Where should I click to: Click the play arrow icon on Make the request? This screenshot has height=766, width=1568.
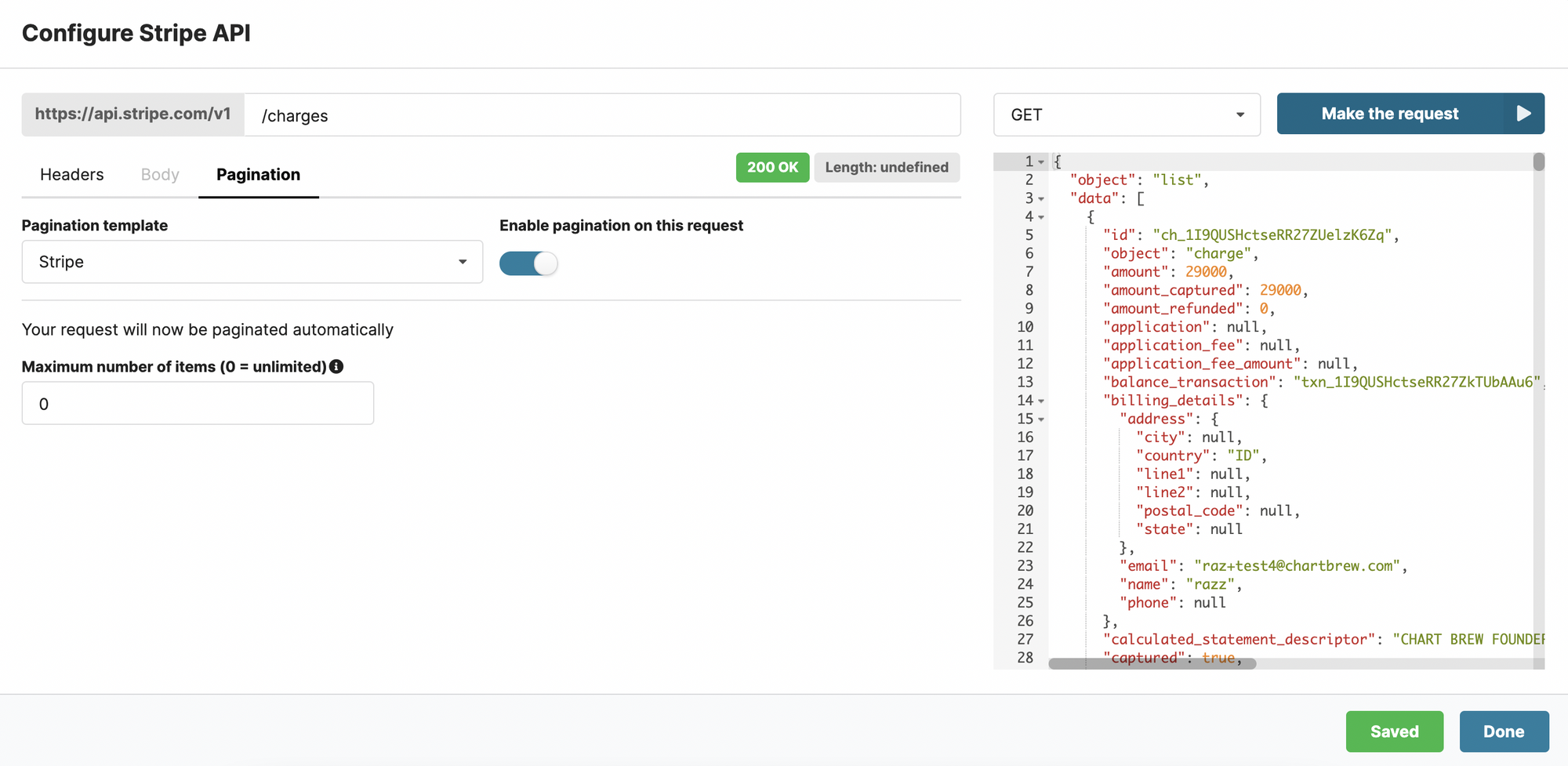1523,114
